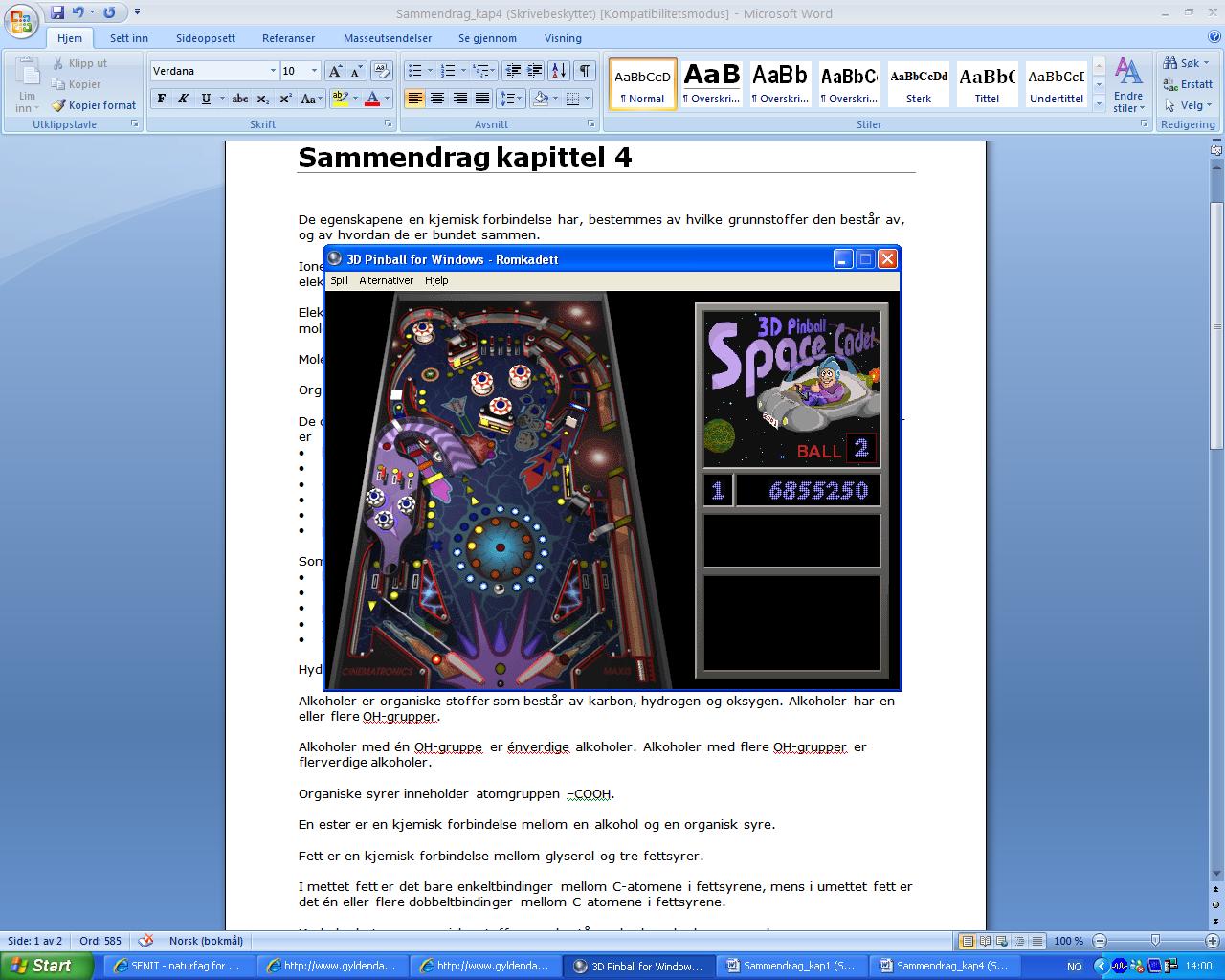Switch to Sammendrag_kap1 taskbar item
Image resolution: width=1225 pixels, height=980 pixels.
coord(791,966)
